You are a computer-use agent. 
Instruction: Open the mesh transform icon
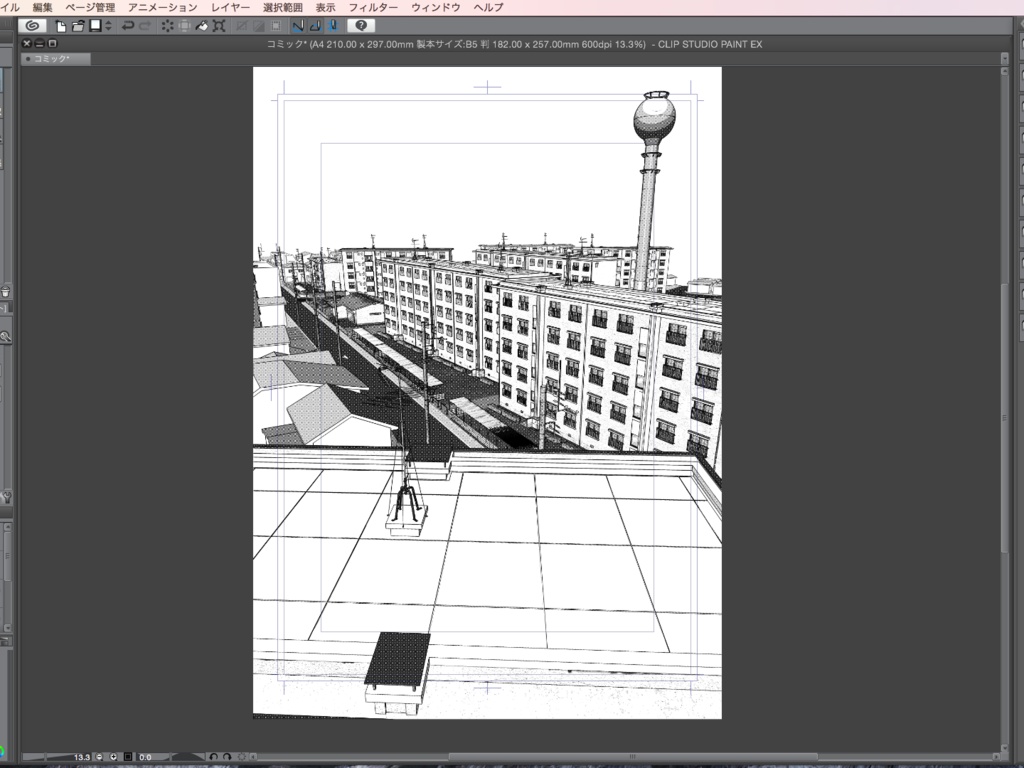pyautogui.click(x=218, y=25)
